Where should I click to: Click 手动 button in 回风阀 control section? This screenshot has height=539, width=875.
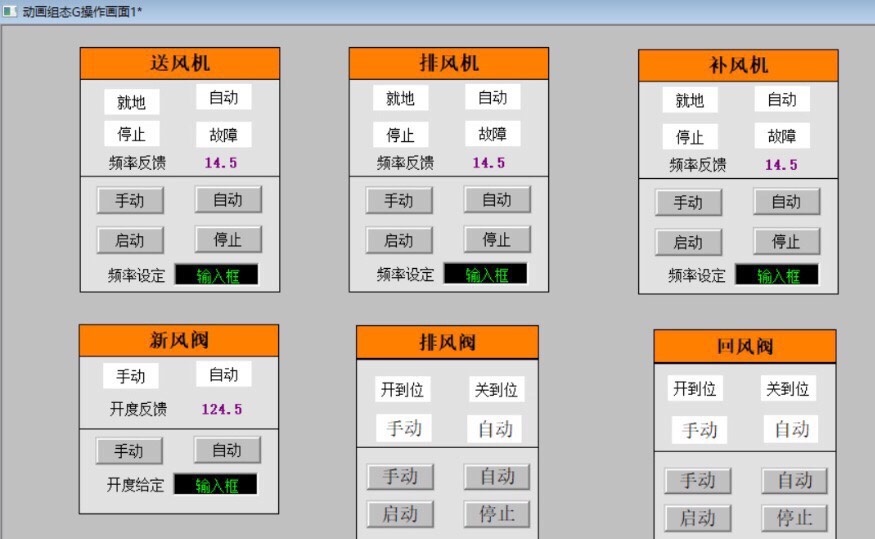[698, 480]
